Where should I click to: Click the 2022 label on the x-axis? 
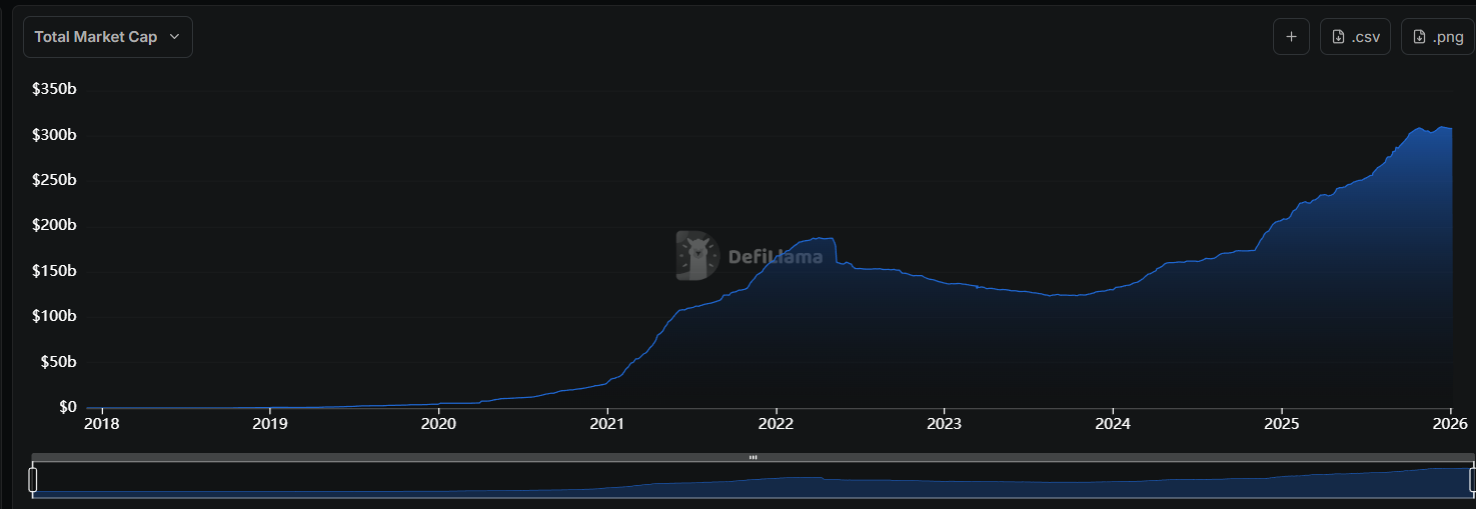[x=776, y=424]
